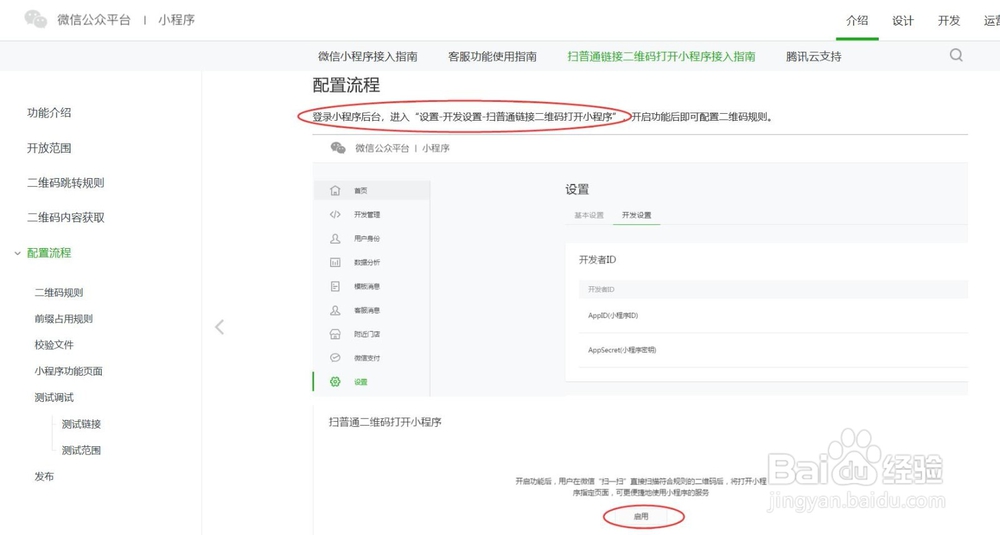Viewport: 1000px width, 535px height.
Task: Select 配置流程 label in left sidebar
Action: point(49,253)
